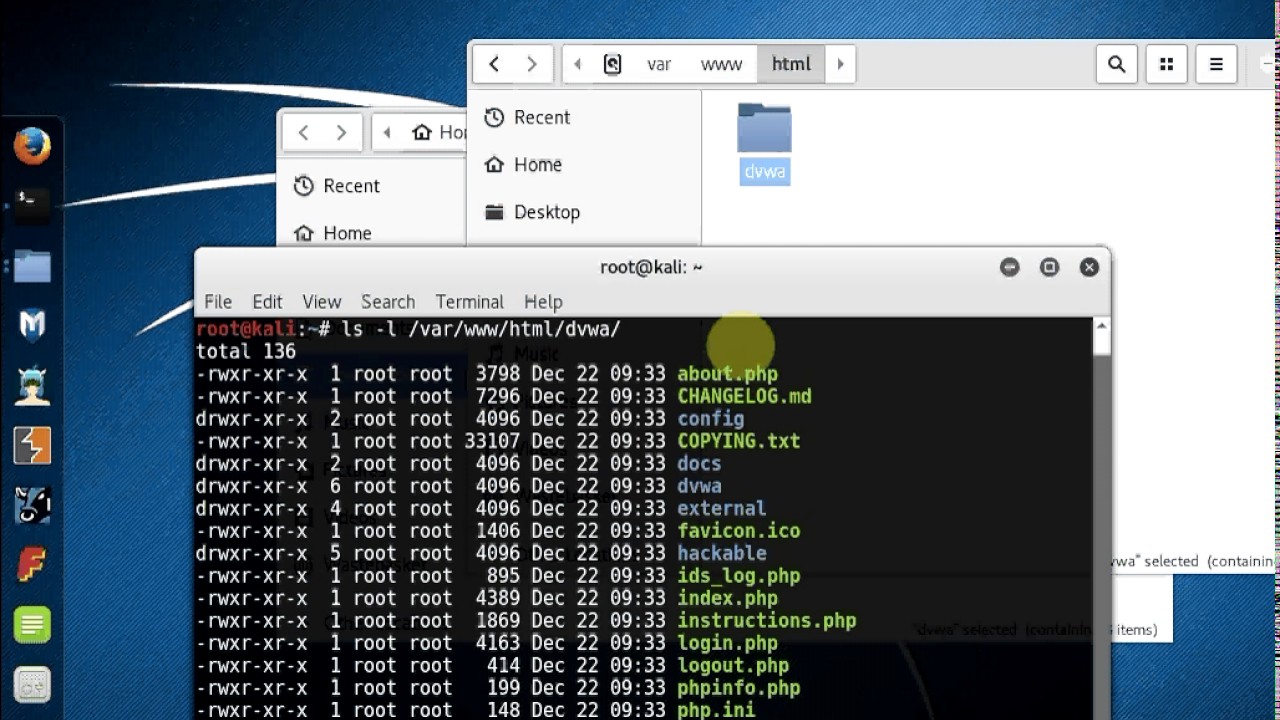This screenshot has width=1280, height=720.
Task: Click php.ini in terminal listing
Action: (x=716, y=711)
